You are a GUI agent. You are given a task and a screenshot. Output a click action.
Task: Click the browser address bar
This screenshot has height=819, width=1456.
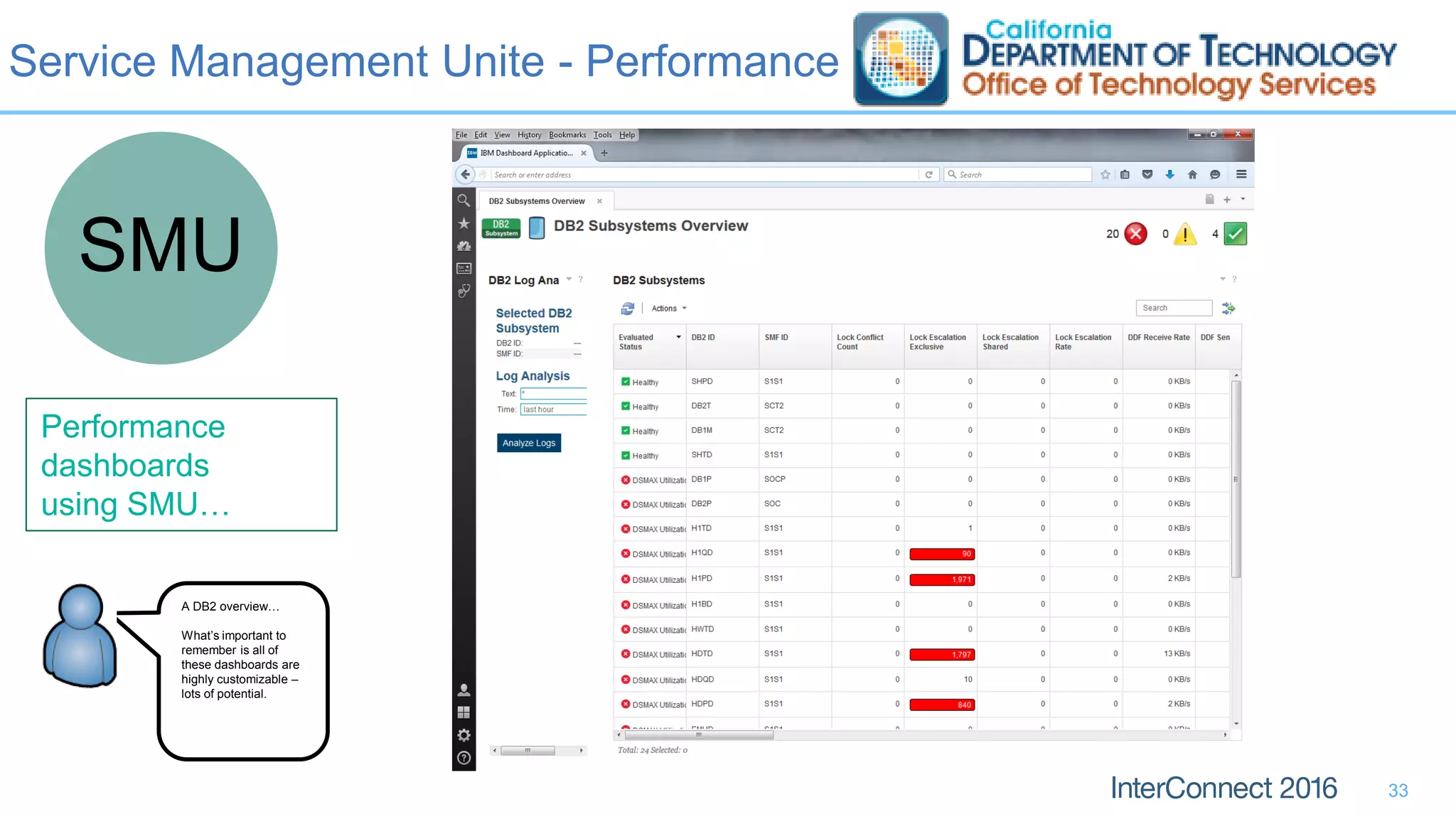tap(704, 175)
